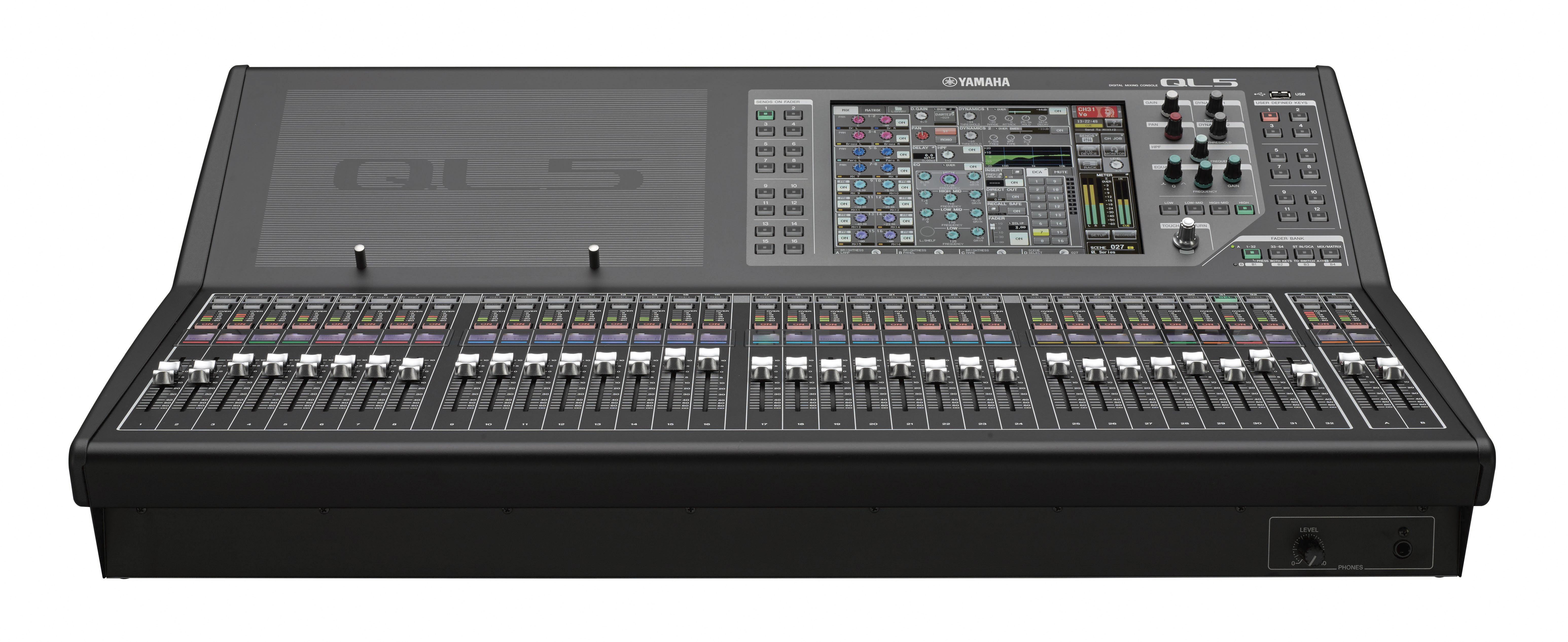Switch to the DCA tab
1568x642 pixels.
pyautogui.click(x=1037, y=172)
